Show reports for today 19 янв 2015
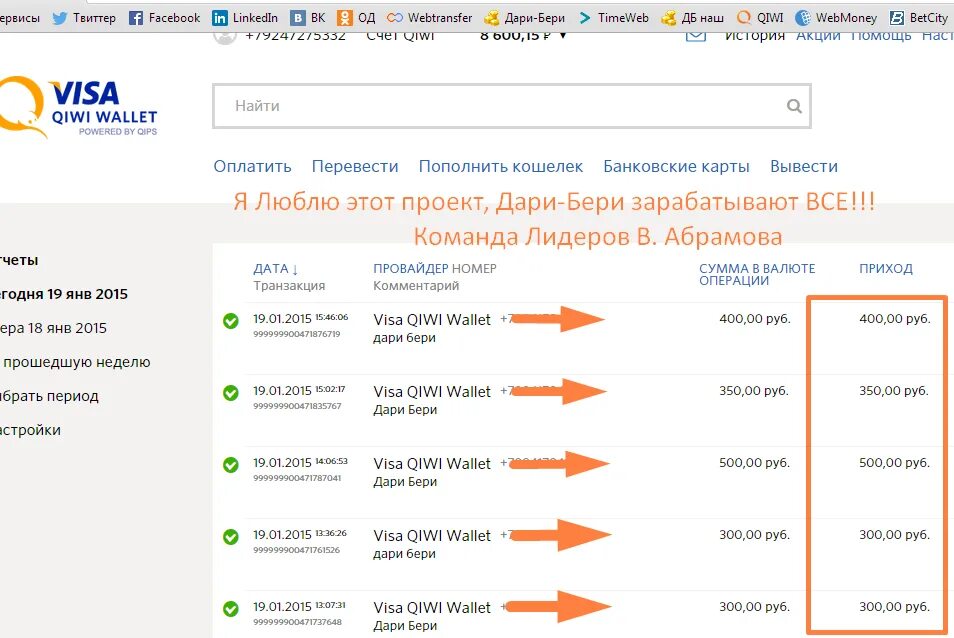Image resolution: width=954 pixels, height=638 pixels. coord(64,294)
